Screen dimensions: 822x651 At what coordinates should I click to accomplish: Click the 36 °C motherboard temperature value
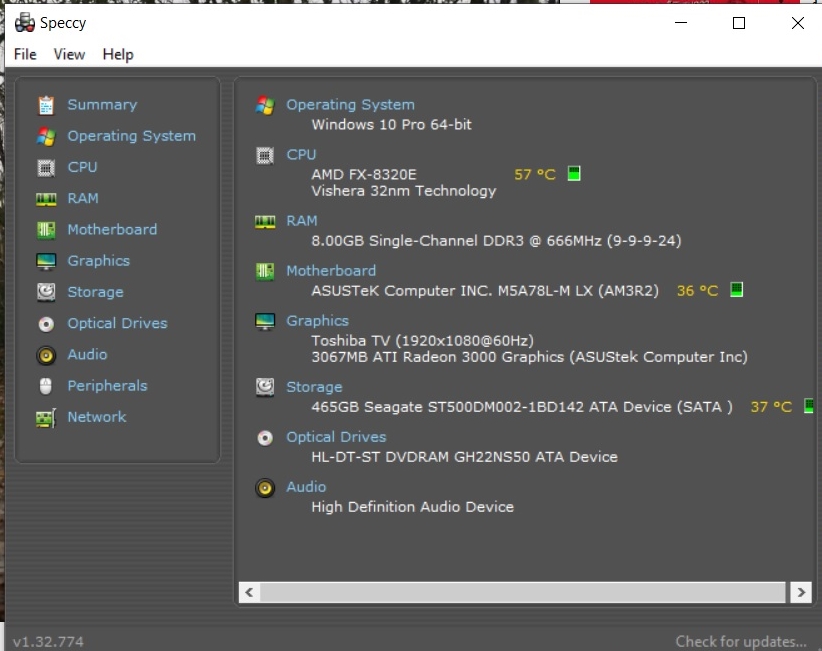pos(697,291)
